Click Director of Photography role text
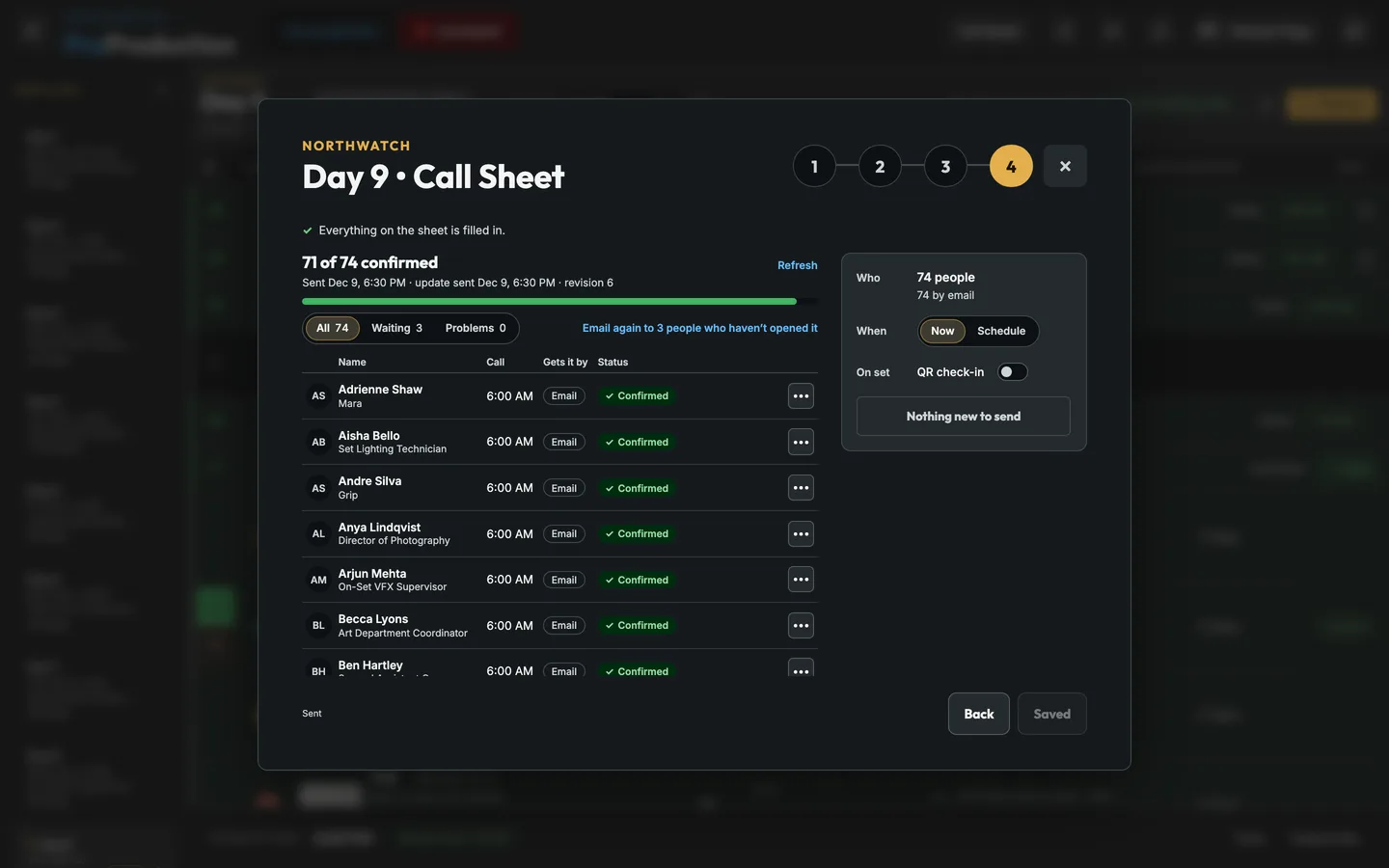Image resolution: width=1389 pixels, height=868 pixels. click(394, 541)
